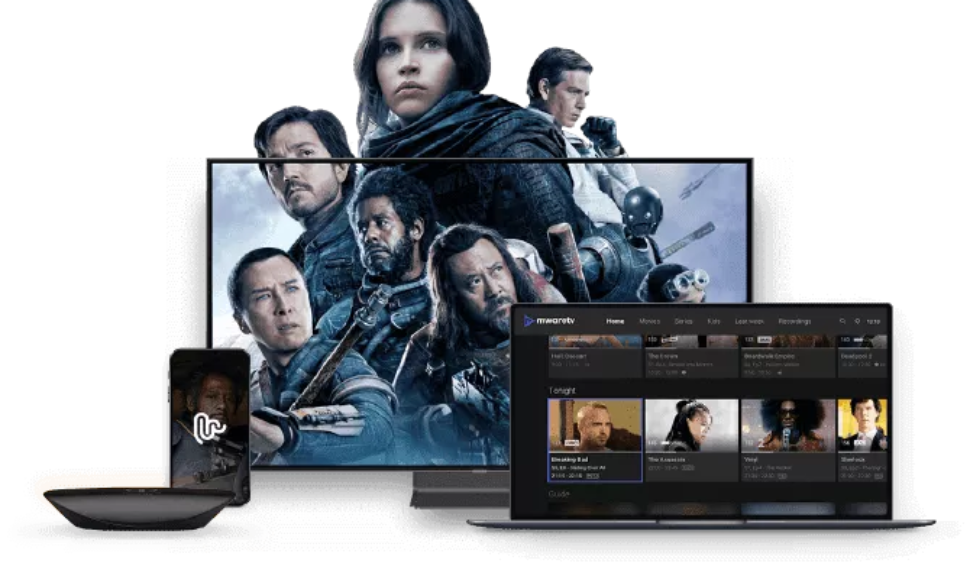Screen dimensions: 970x563
Task: Open search via the magnifier icon
Action: 842,321
